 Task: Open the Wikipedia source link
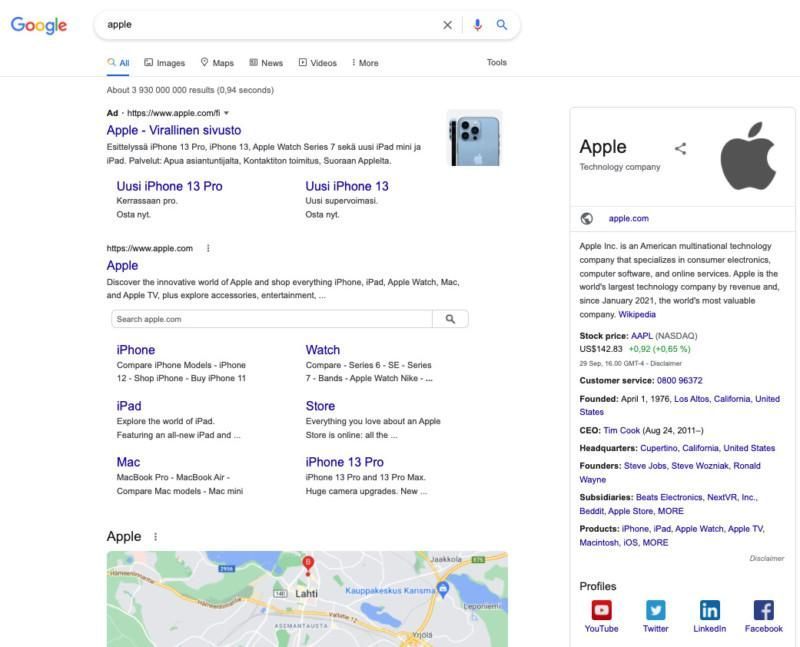pos(637,314)
